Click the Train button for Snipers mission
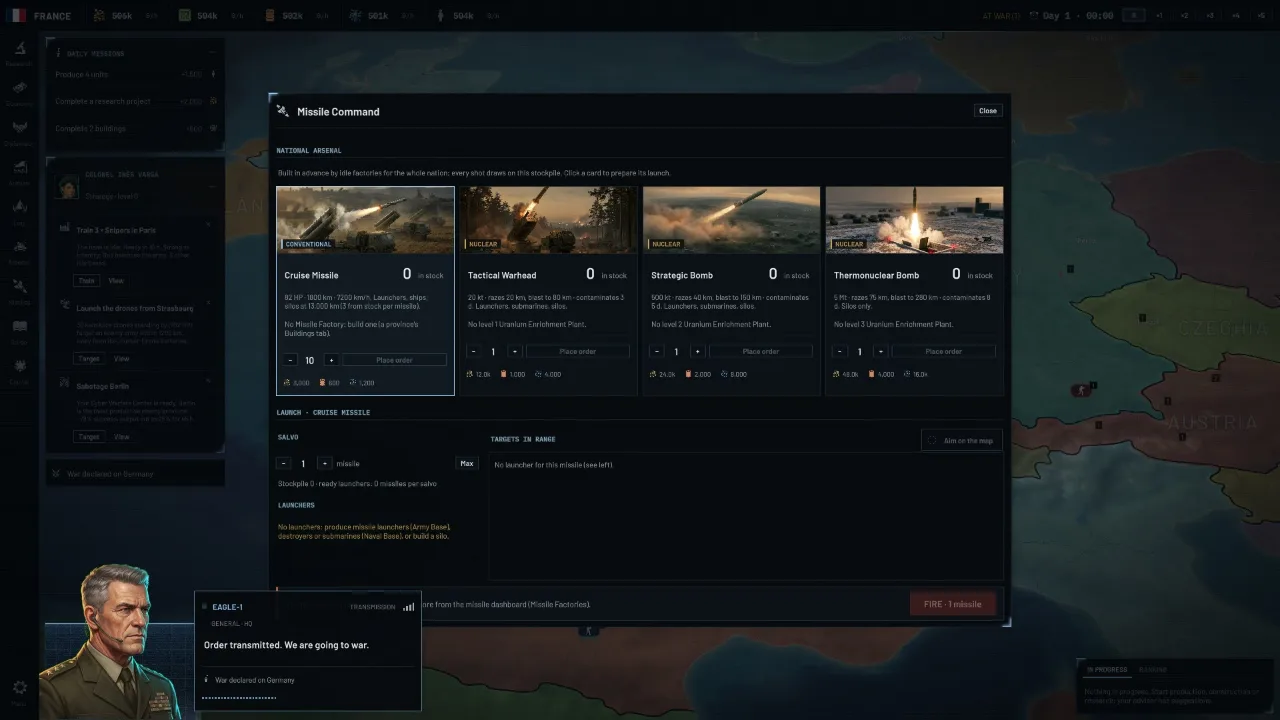Screen dimensions: 1280x720 pos(87,281)
